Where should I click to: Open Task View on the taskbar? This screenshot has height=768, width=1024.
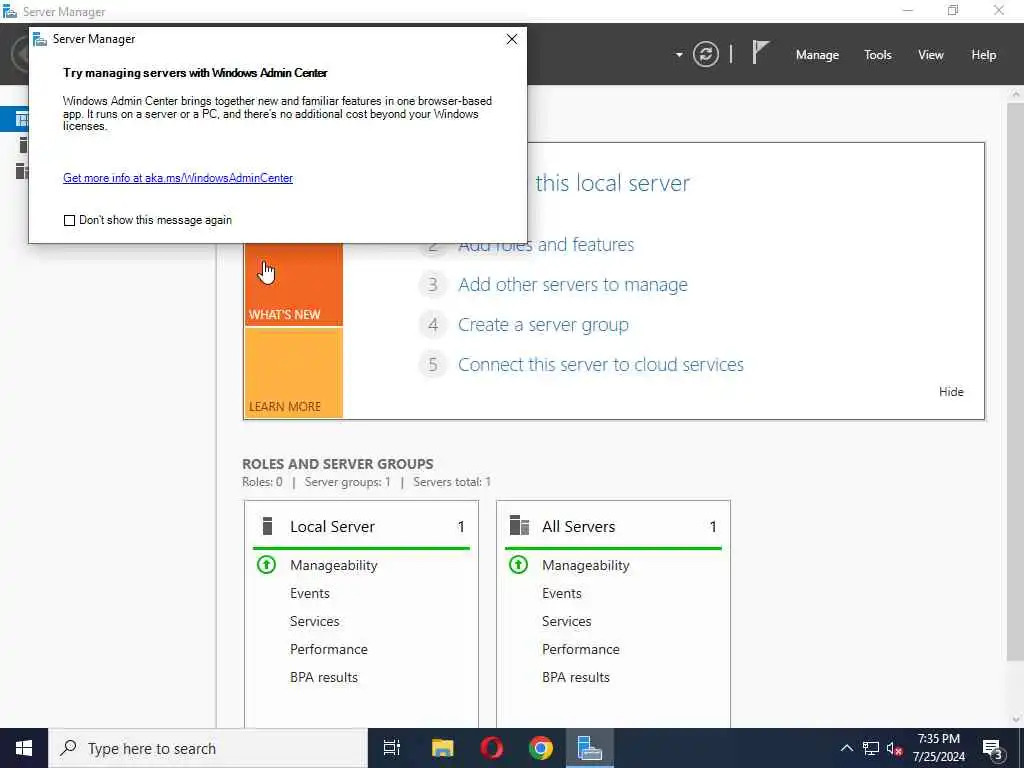pyautogui.click(x=392, y=748)
